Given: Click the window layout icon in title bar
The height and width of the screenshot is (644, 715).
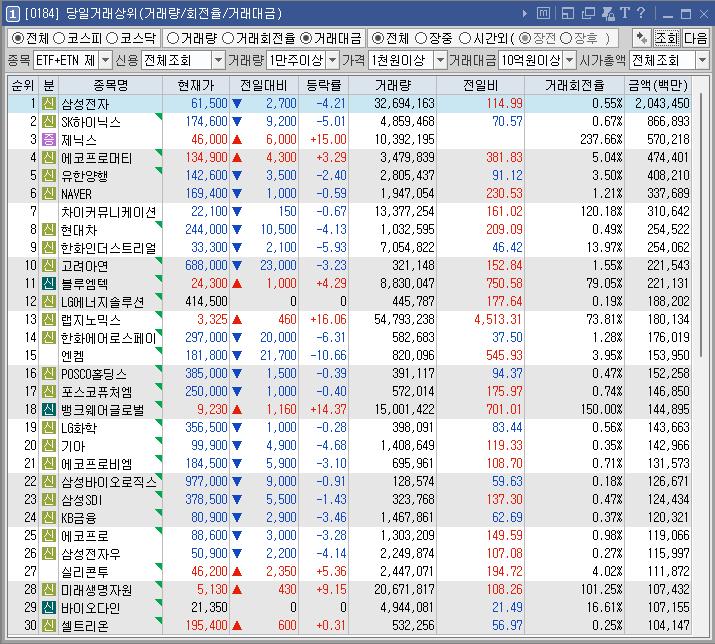Looking at the screenshot, I should [x=568, y=14].
